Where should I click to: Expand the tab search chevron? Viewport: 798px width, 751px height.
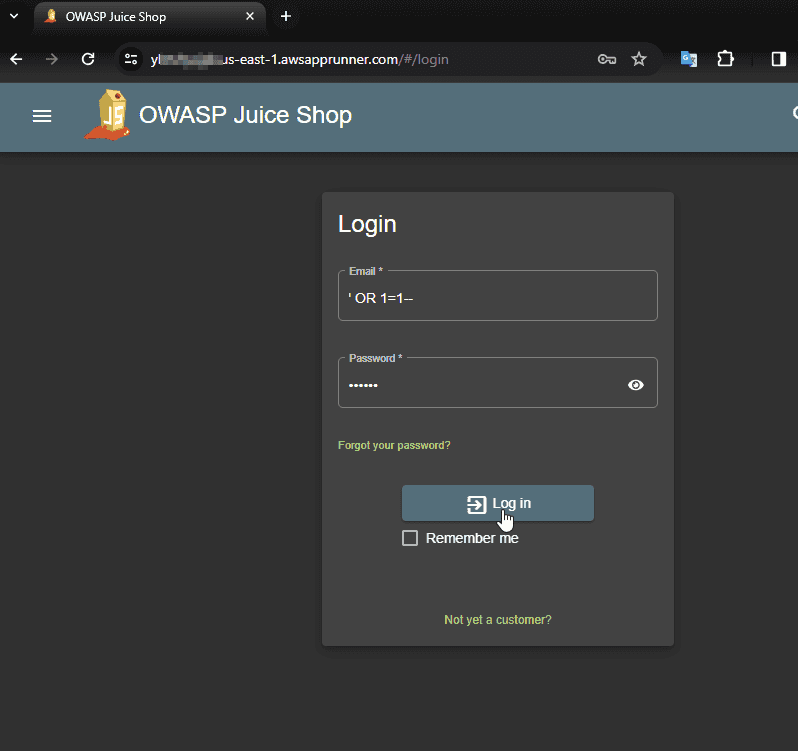[14, 16]
